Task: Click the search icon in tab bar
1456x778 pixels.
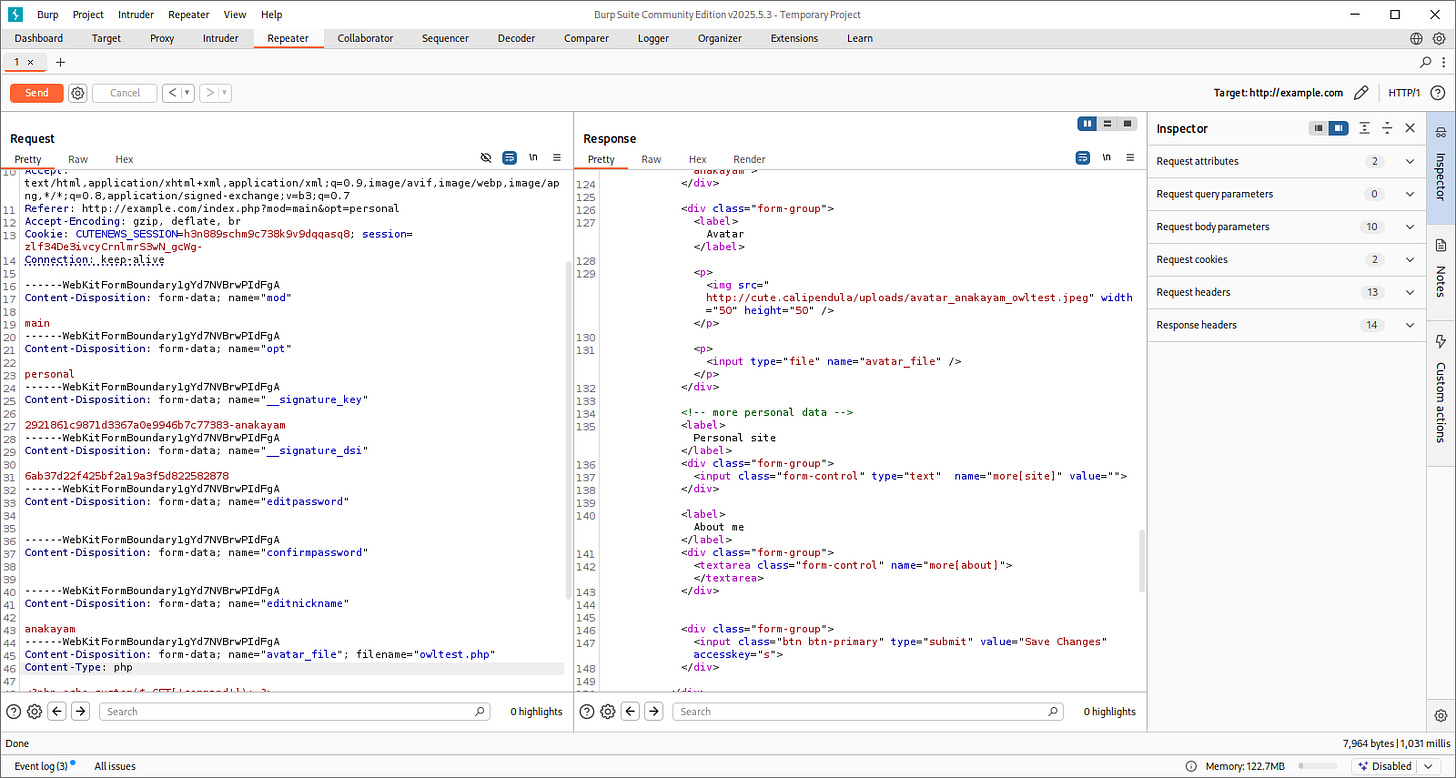Action: (x=1426, y=62)
